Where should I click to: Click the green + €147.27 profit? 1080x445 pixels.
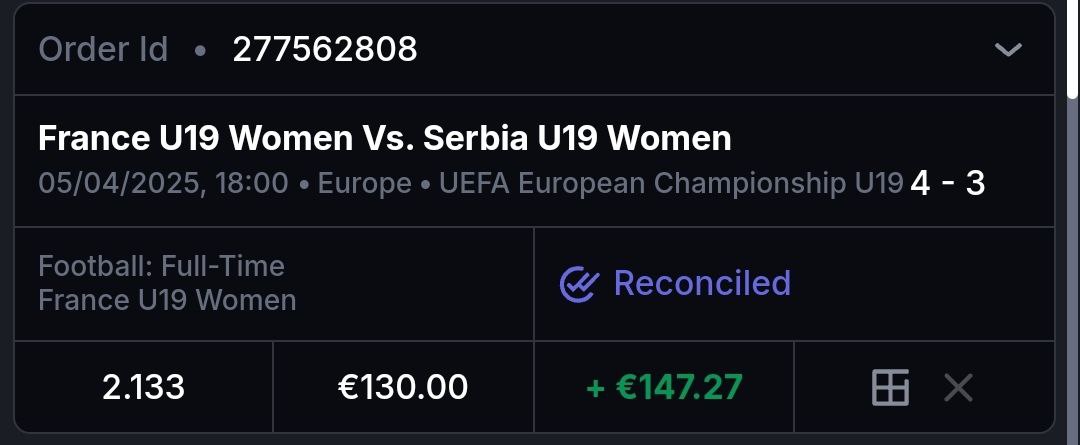(664, 387)
